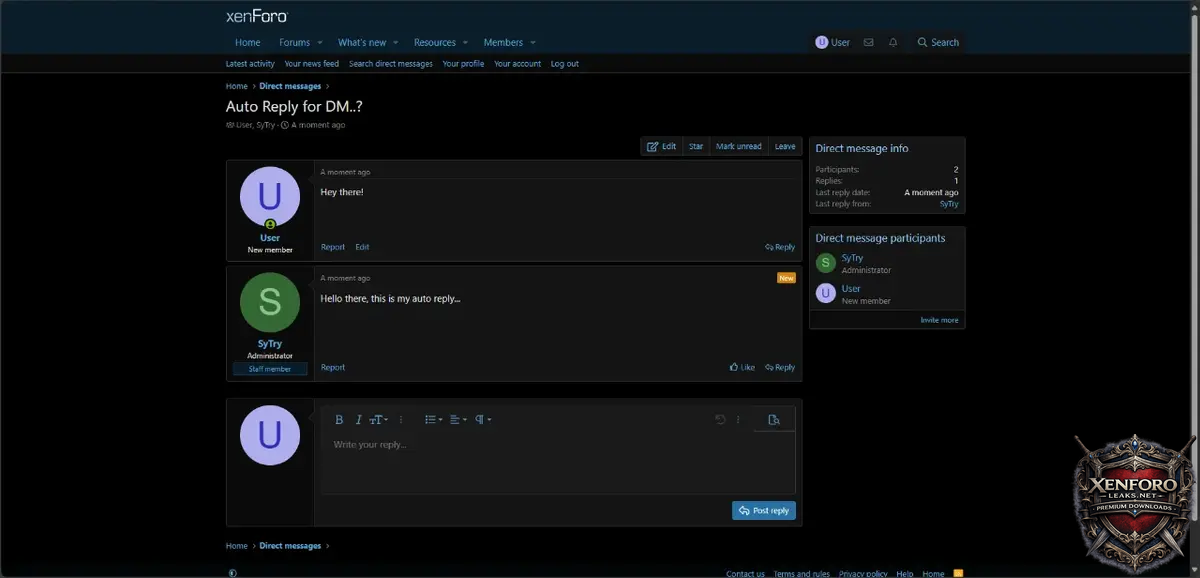Mark the conversation unread
The image size is (1200, 578).
[738, 146]
